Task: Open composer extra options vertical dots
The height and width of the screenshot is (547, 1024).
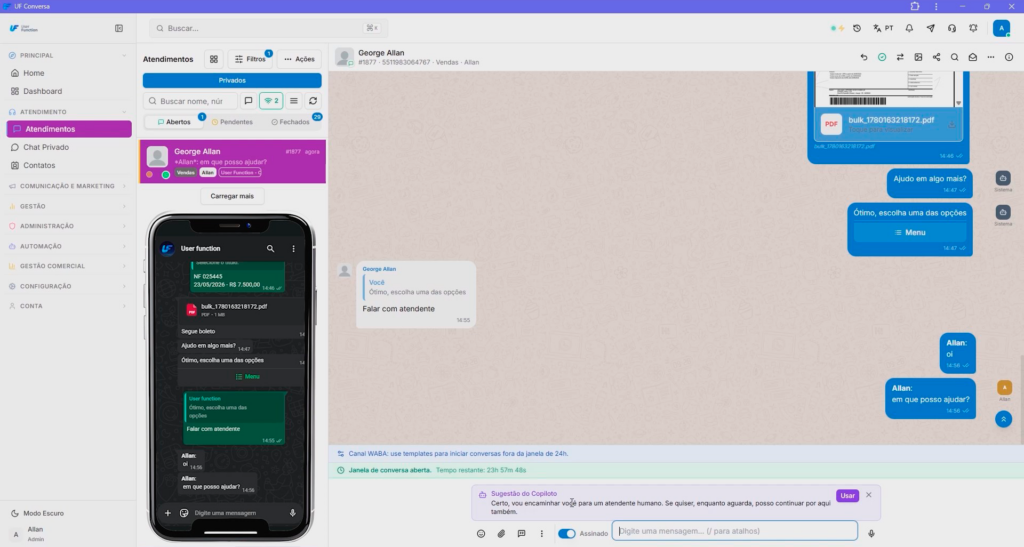Action: point(541,533)
